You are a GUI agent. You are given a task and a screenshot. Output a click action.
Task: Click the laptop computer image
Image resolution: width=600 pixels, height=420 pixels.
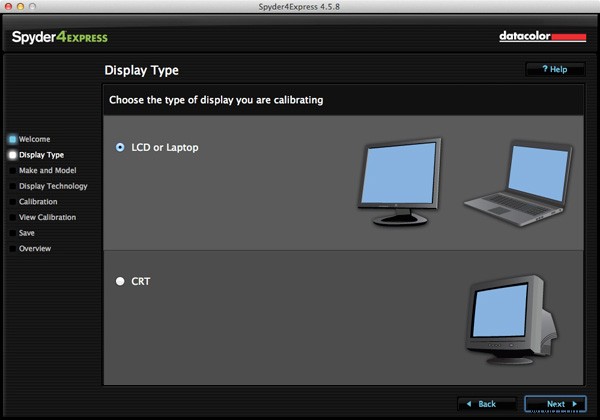[519, 183]
